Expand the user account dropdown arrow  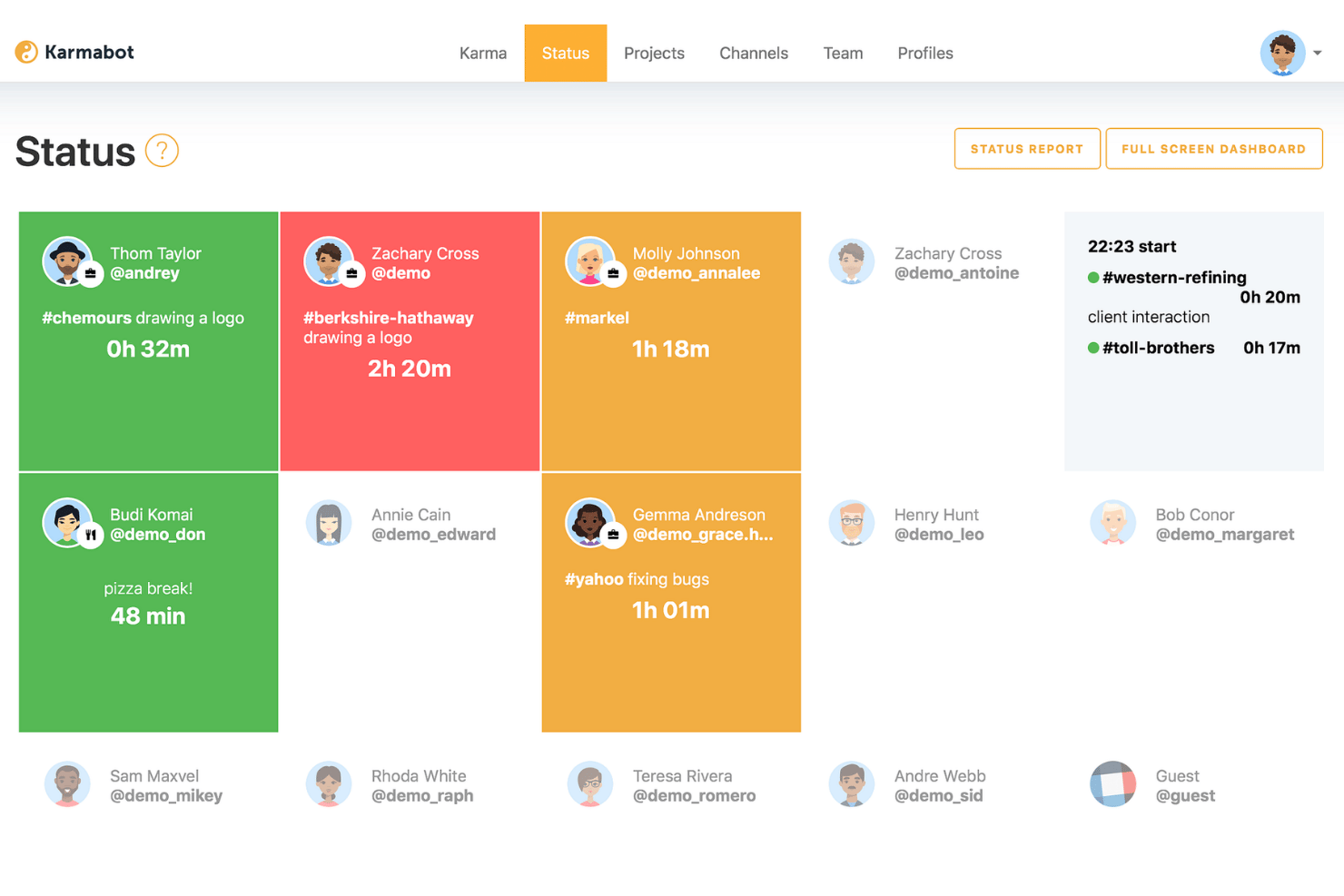(x=1318, y=53)
